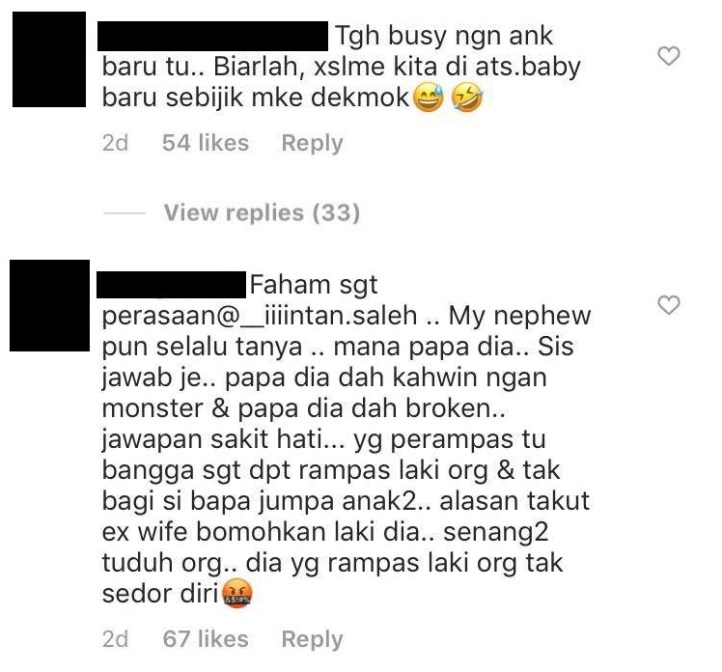Click the 2d timestamp under first comment
The image size is (722, 672).
[115, 143]
